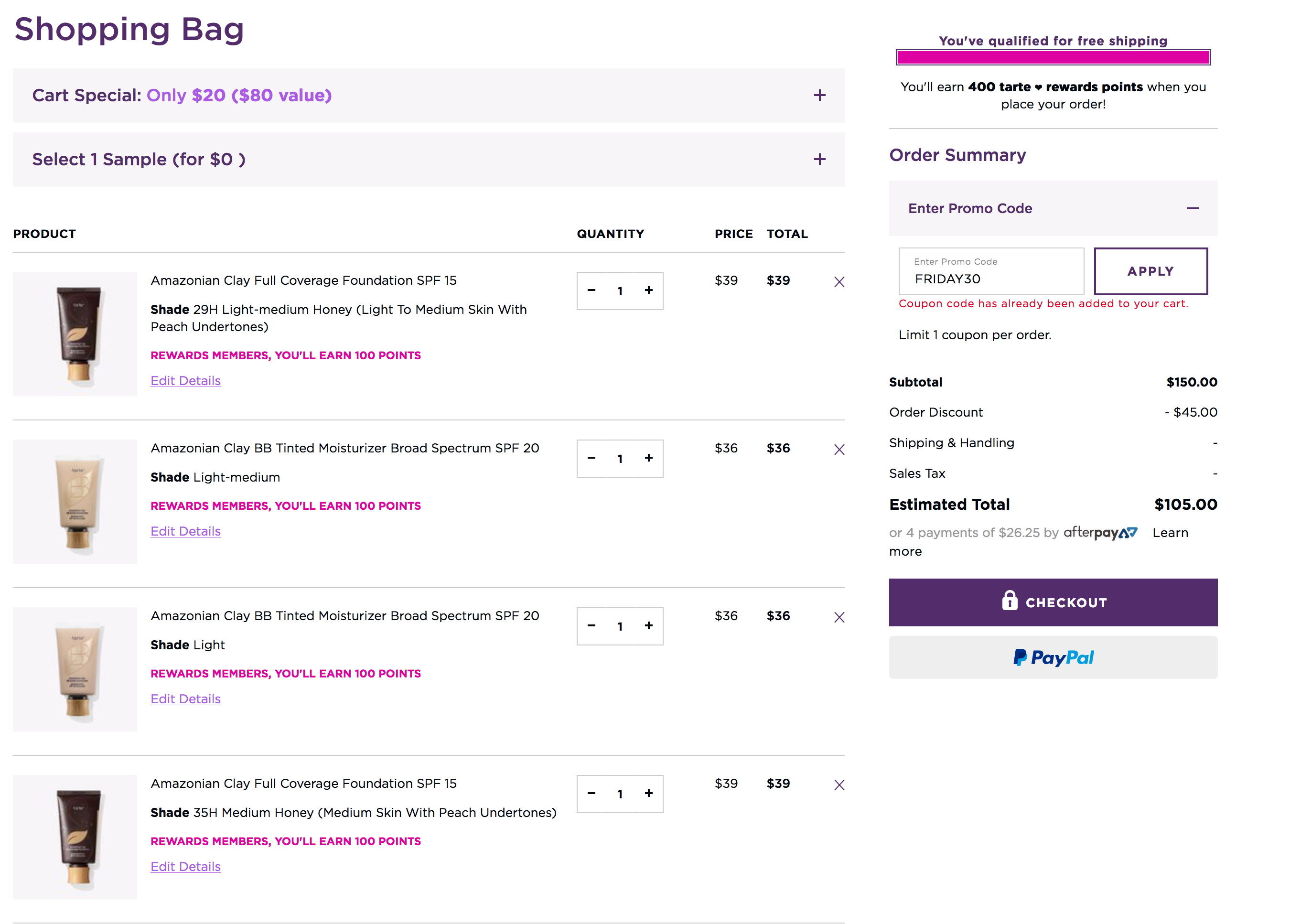Image resolution: width=1290 pixels, height=924 pixels.
Task: Pay using the PayPal button
Action: tap(1053, 658)
